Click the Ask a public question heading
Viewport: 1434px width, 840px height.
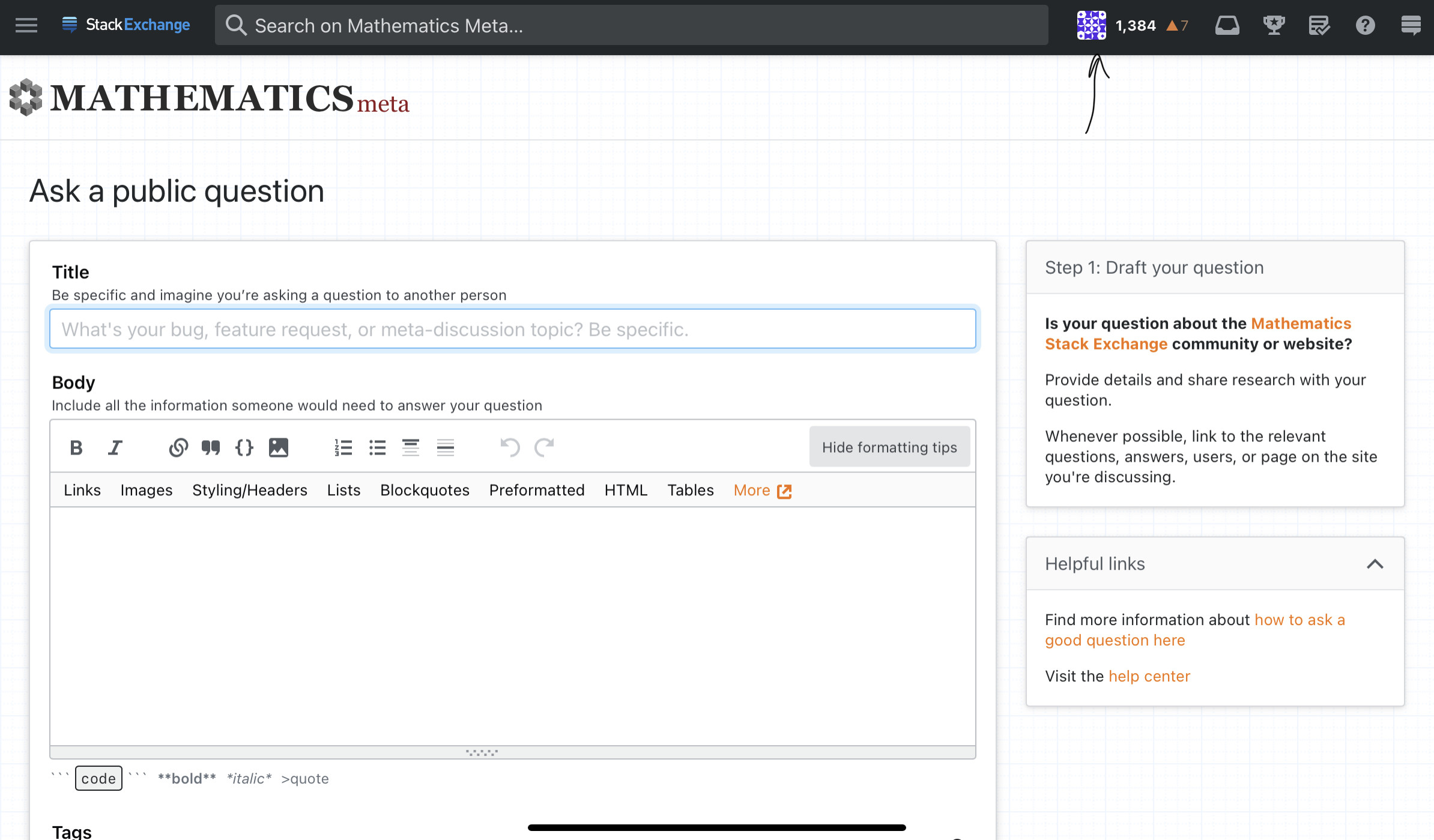click(177, 191)
